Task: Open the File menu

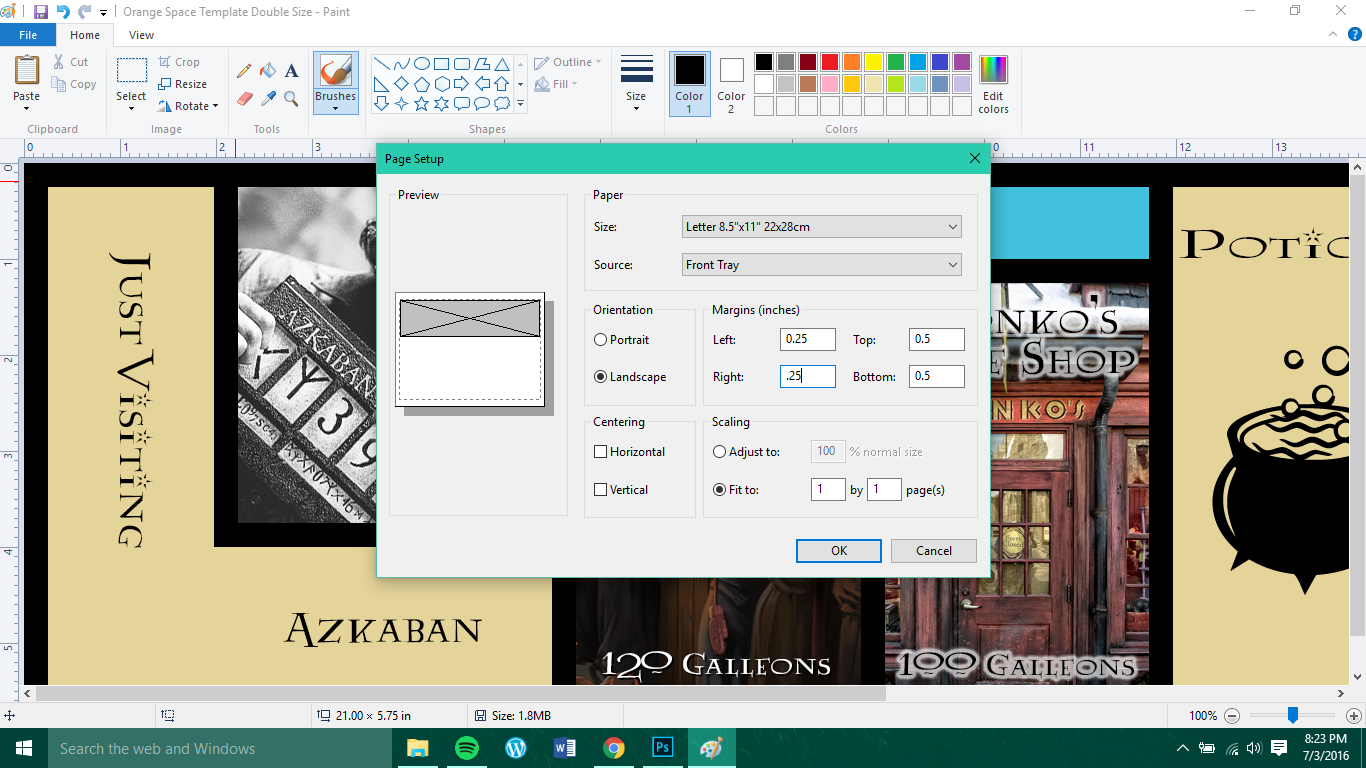Action: (x=28, y=35)
